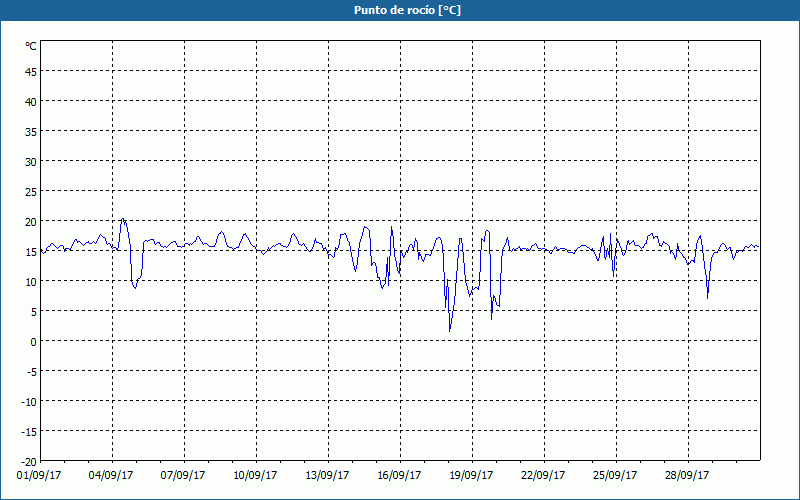The height and width of the screenshot is (500, 800).
Task: Click the 35 y-axis value
Action: pos(31,132)
